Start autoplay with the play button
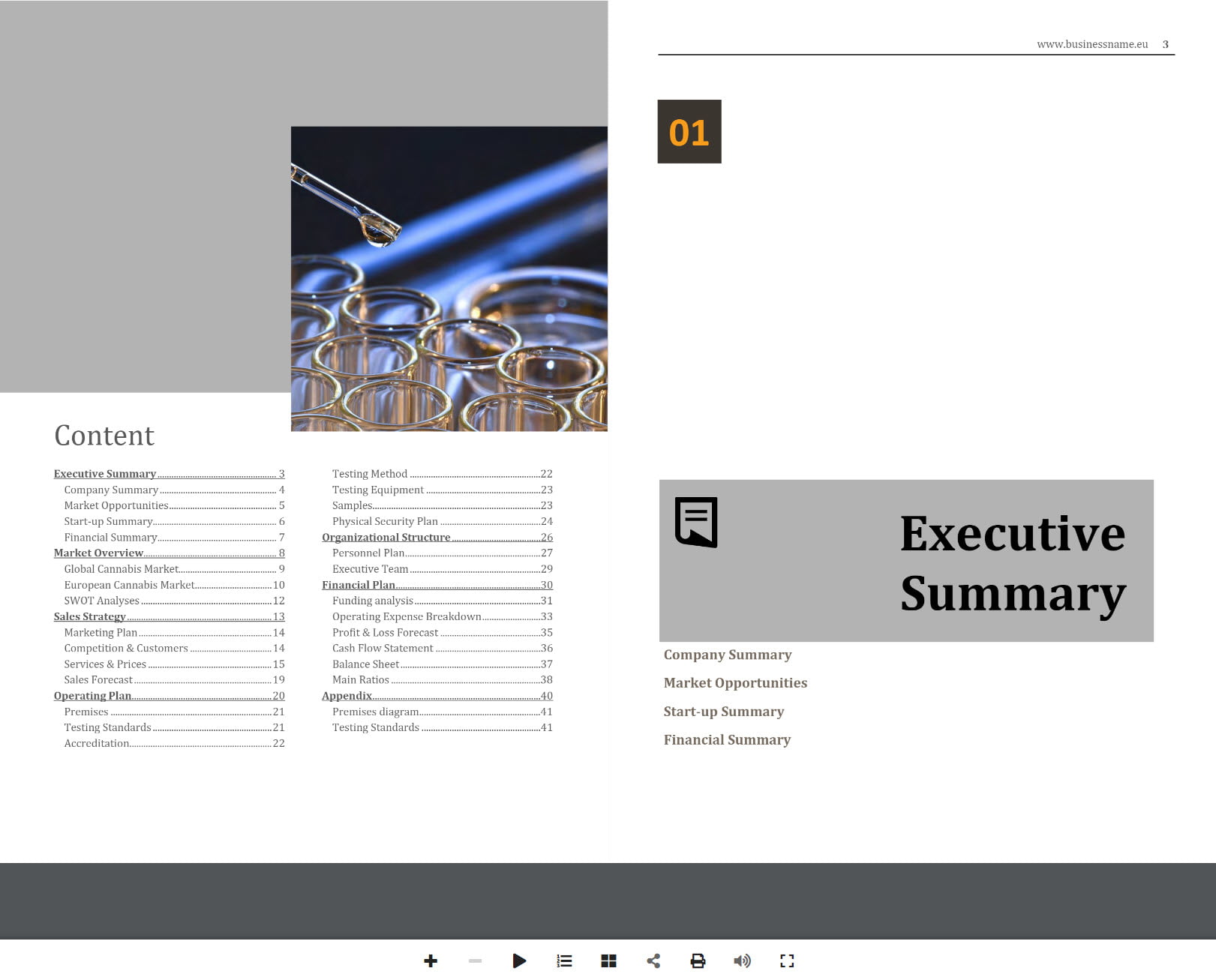 tap(519, 961)
